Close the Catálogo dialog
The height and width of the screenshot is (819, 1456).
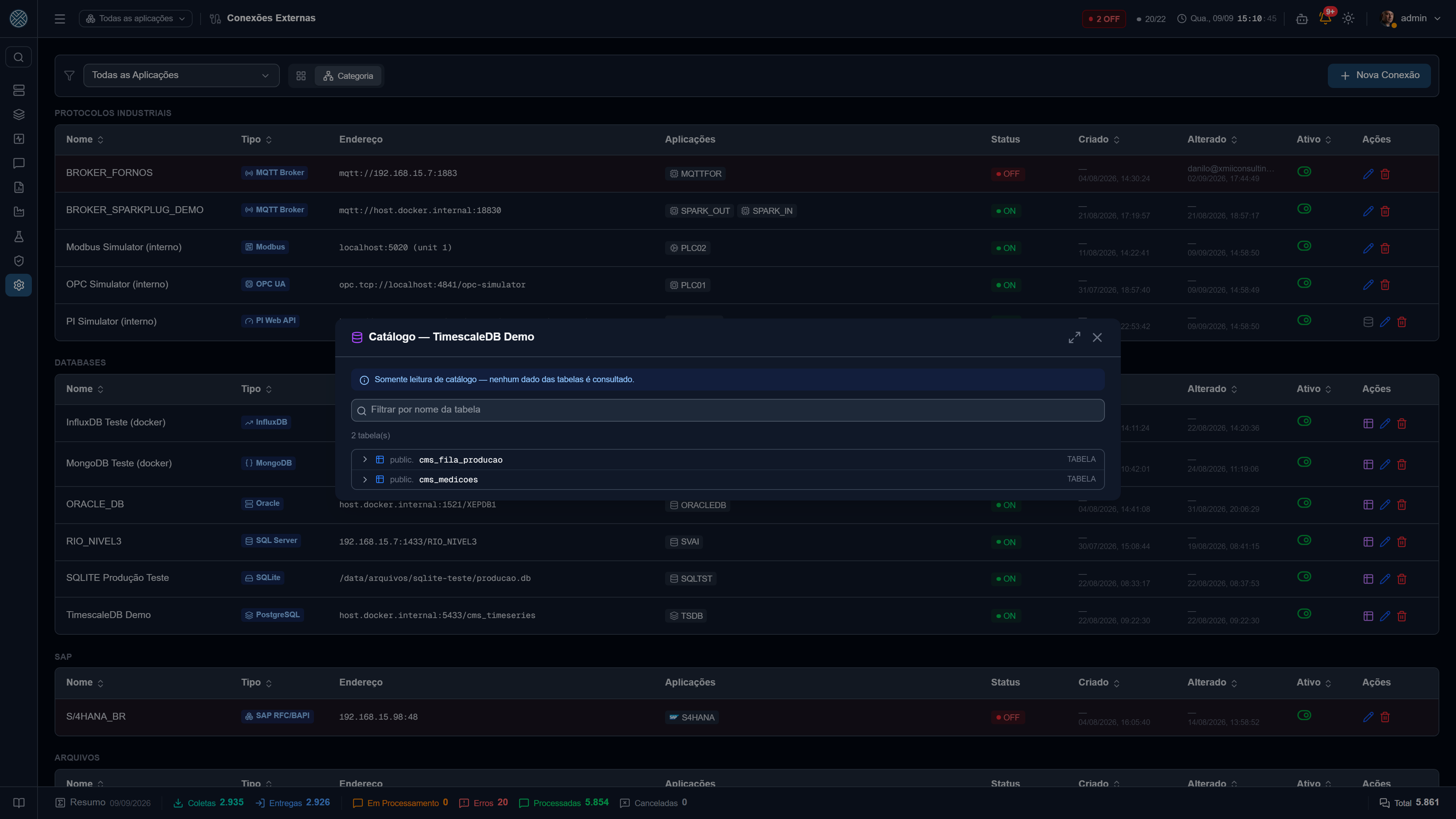(x=1097, y=337)
